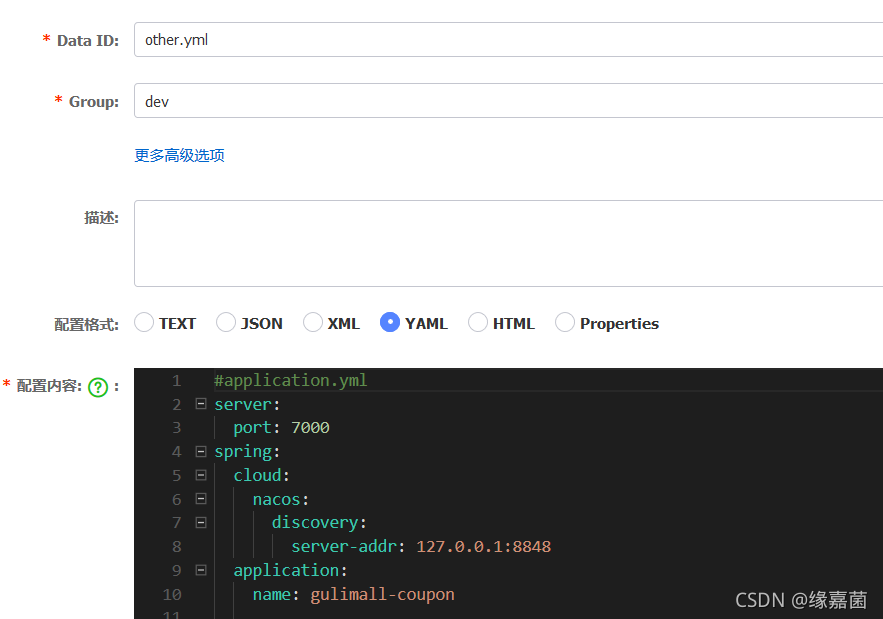Click the #application.yml comment line

pyautogui.click(x=291, y=381)
